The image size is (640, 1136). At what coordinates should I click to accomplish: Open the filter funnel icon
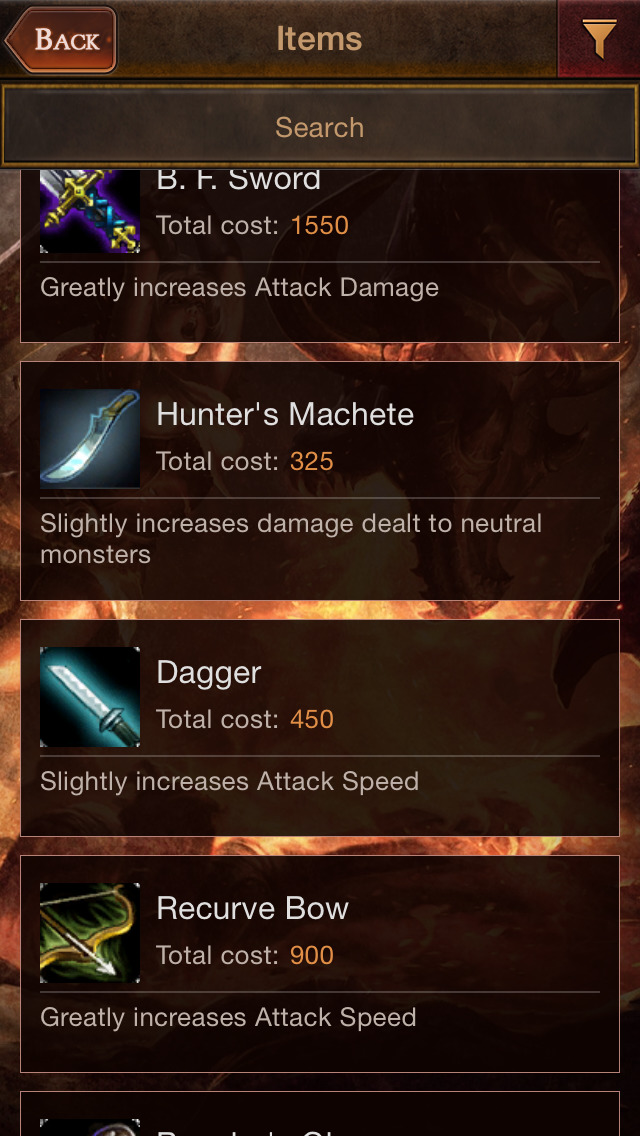[x=599, y=38]
